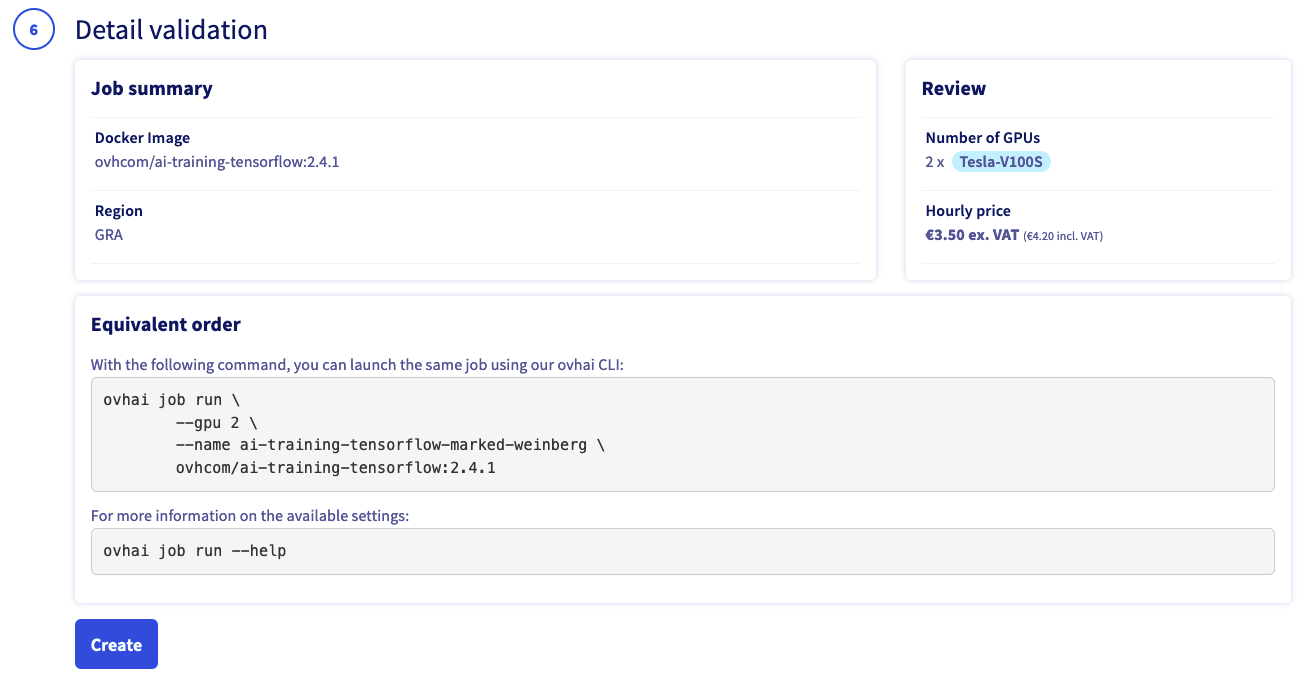Click the Create button
The image size is (1305, 676).
pos(116,645)
